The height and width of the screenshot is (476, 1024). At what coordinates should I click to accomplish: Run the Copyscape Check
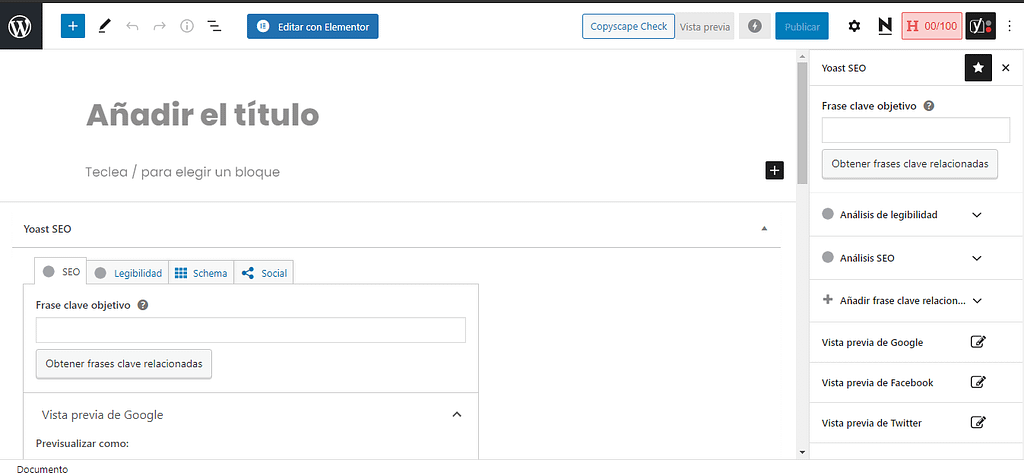[x=628, y=26]
